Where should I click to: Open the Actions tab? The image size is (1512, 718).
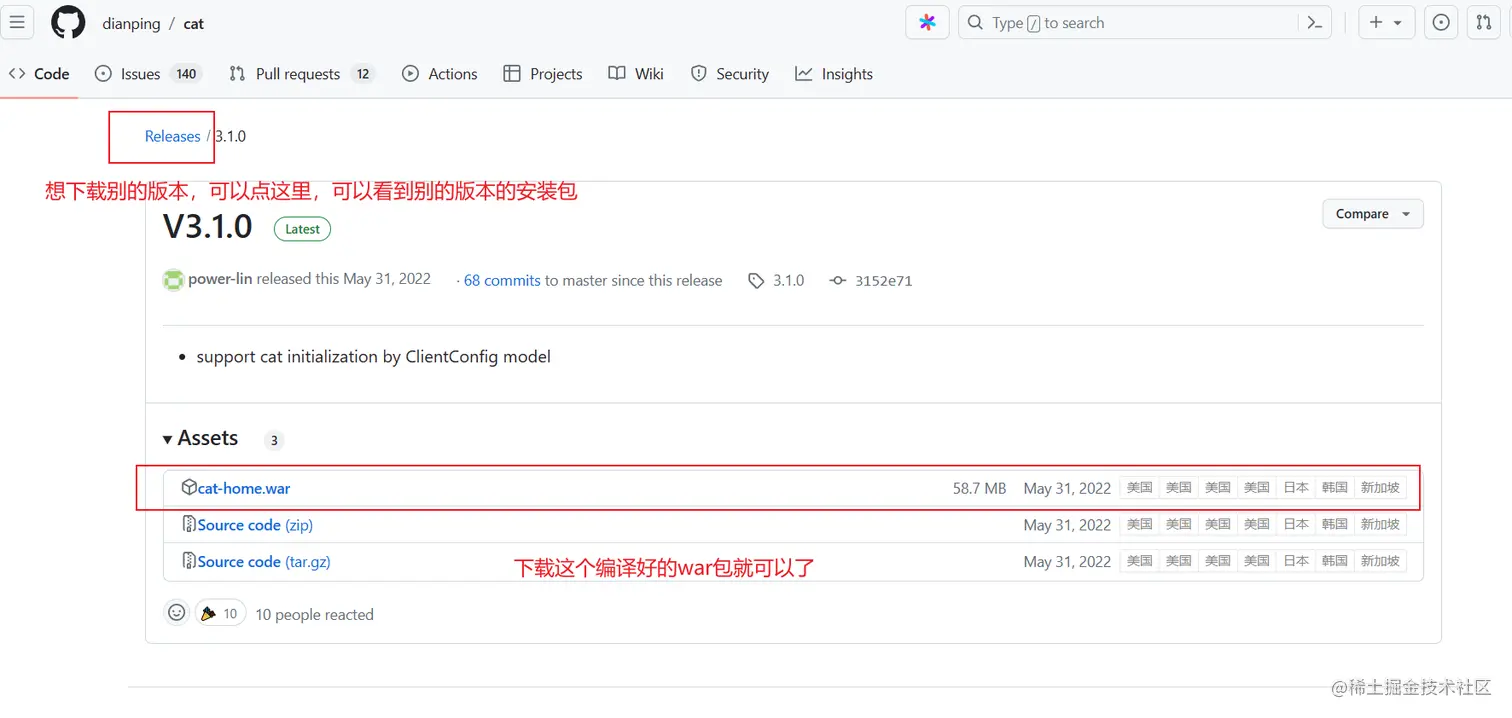pos(440,74)
